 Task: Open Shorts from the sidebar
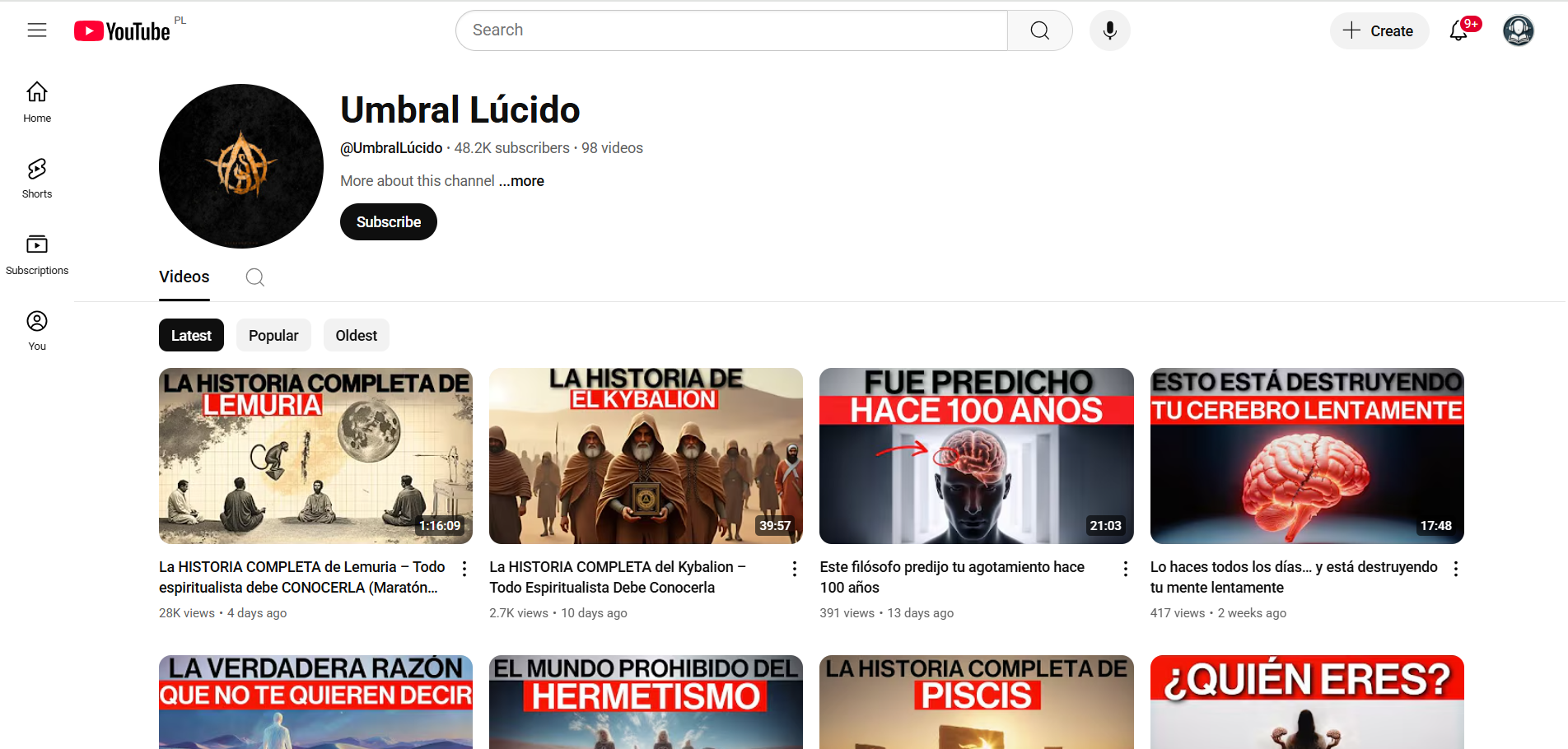coord(37,179)
